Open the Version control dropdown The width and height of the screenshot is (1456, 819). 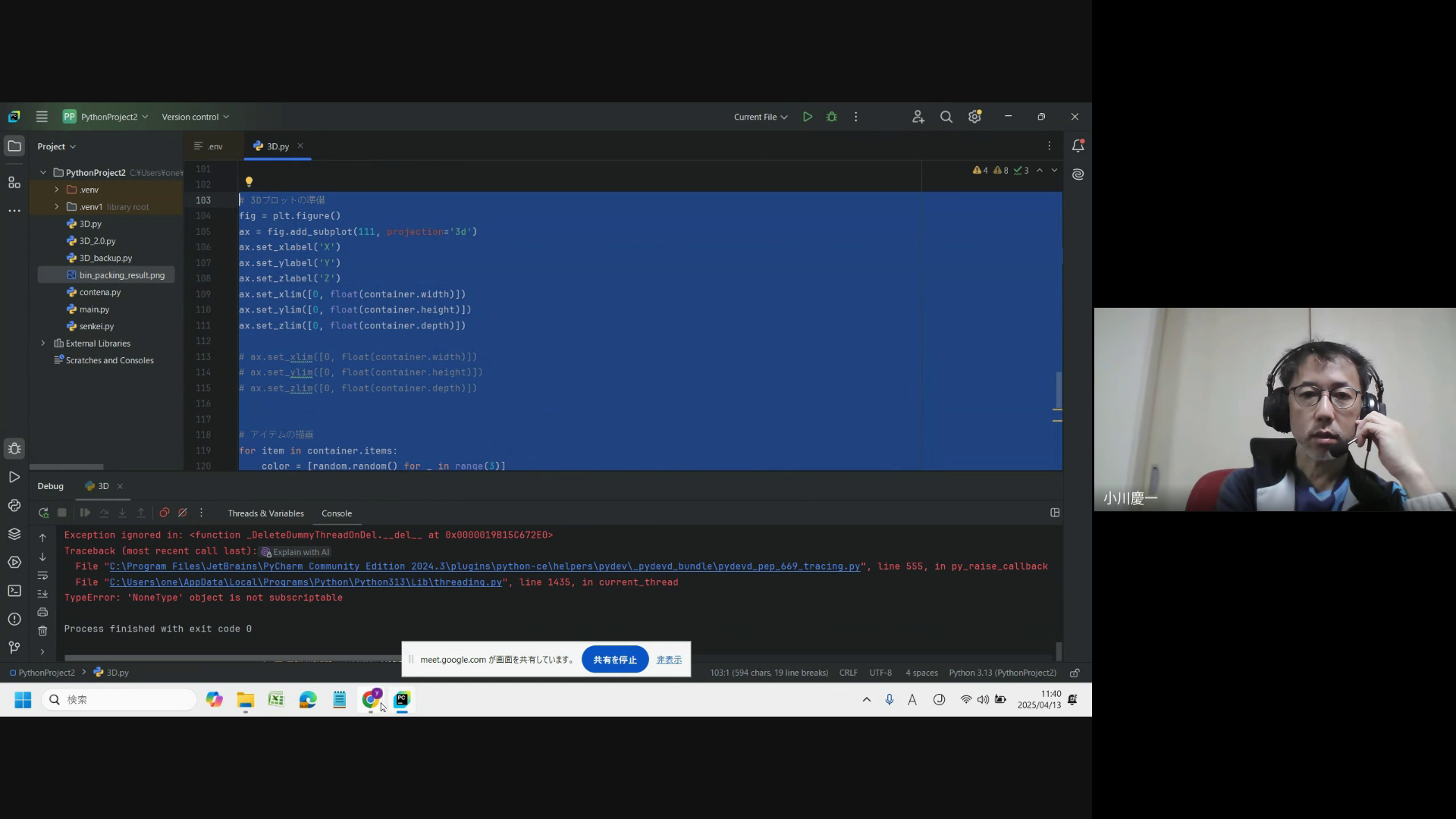(x=195, y=117)
